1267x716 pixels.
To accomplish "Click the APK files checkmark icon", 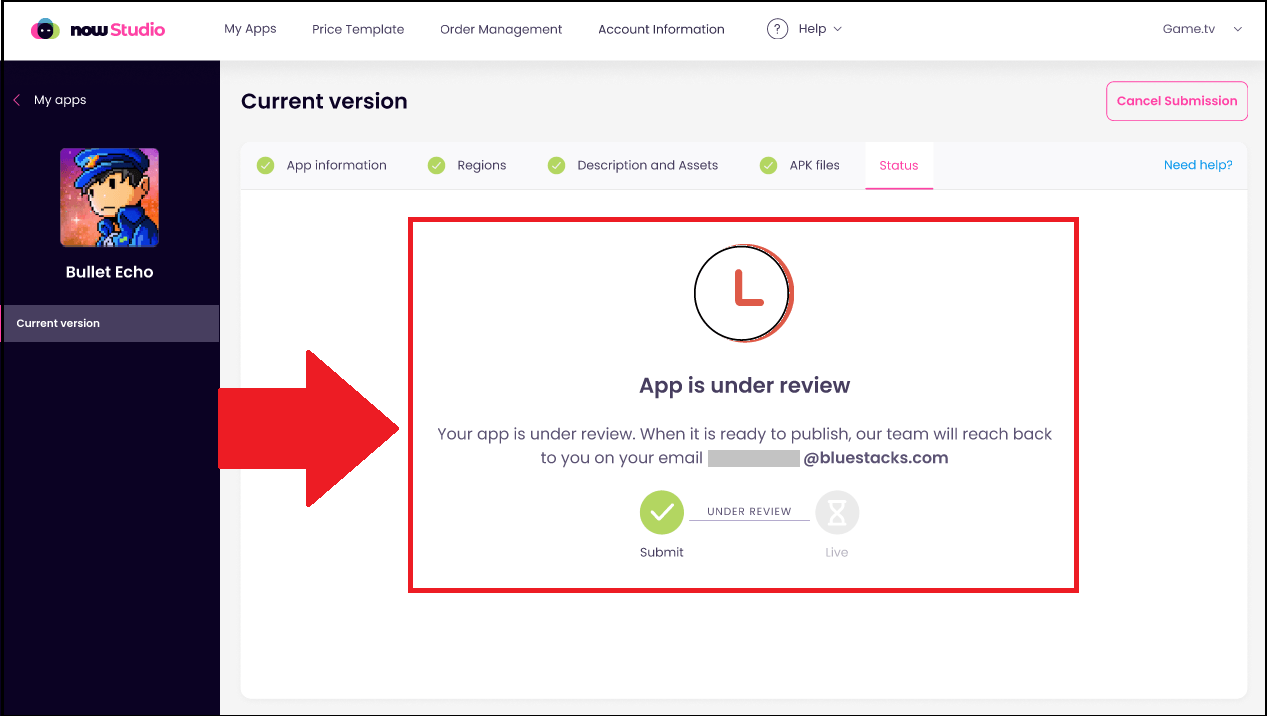I will click(x=768, y=165).
